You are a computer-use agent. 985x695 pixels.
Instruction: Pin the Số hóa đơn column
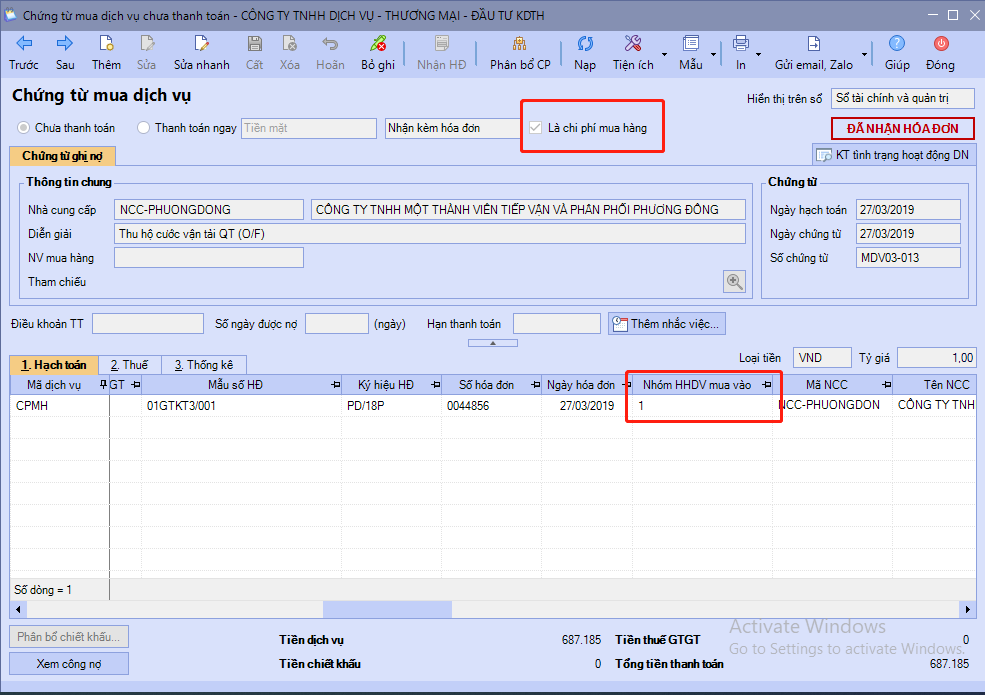[x=535, y=385]
